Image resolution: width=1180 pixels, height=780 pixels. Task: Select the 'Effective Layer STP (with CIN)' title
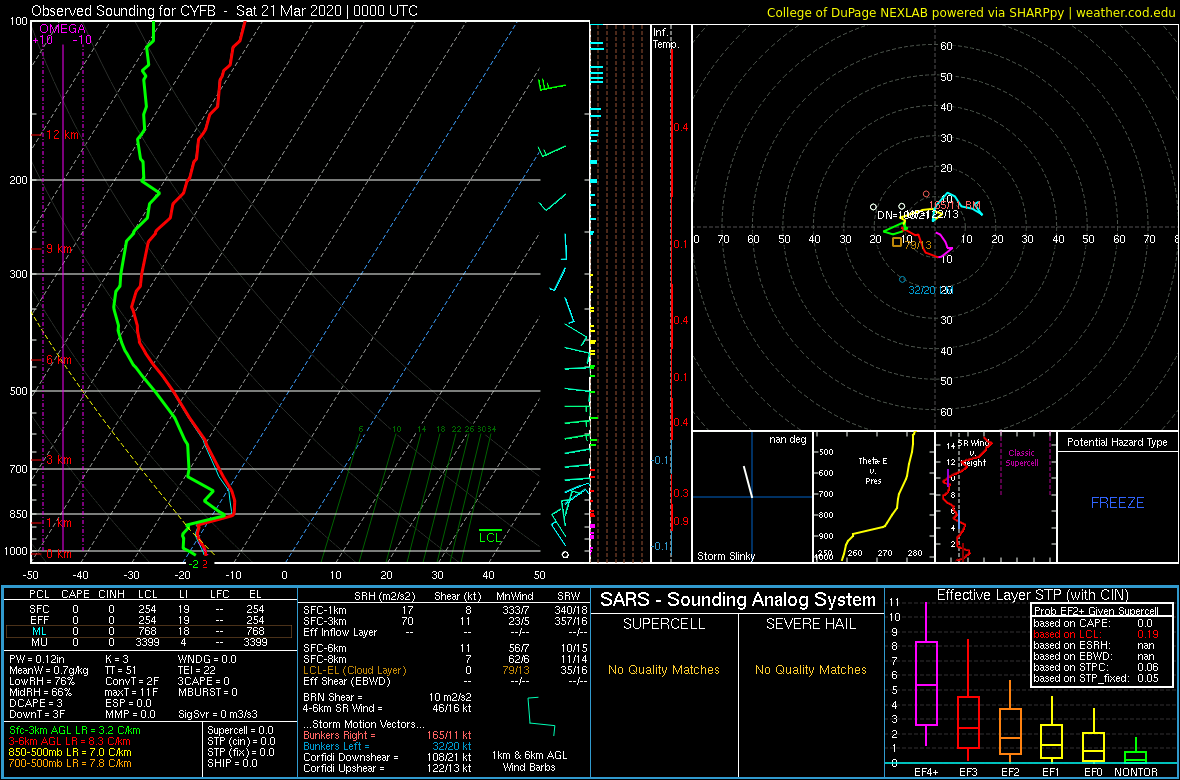coord(1032,595)
